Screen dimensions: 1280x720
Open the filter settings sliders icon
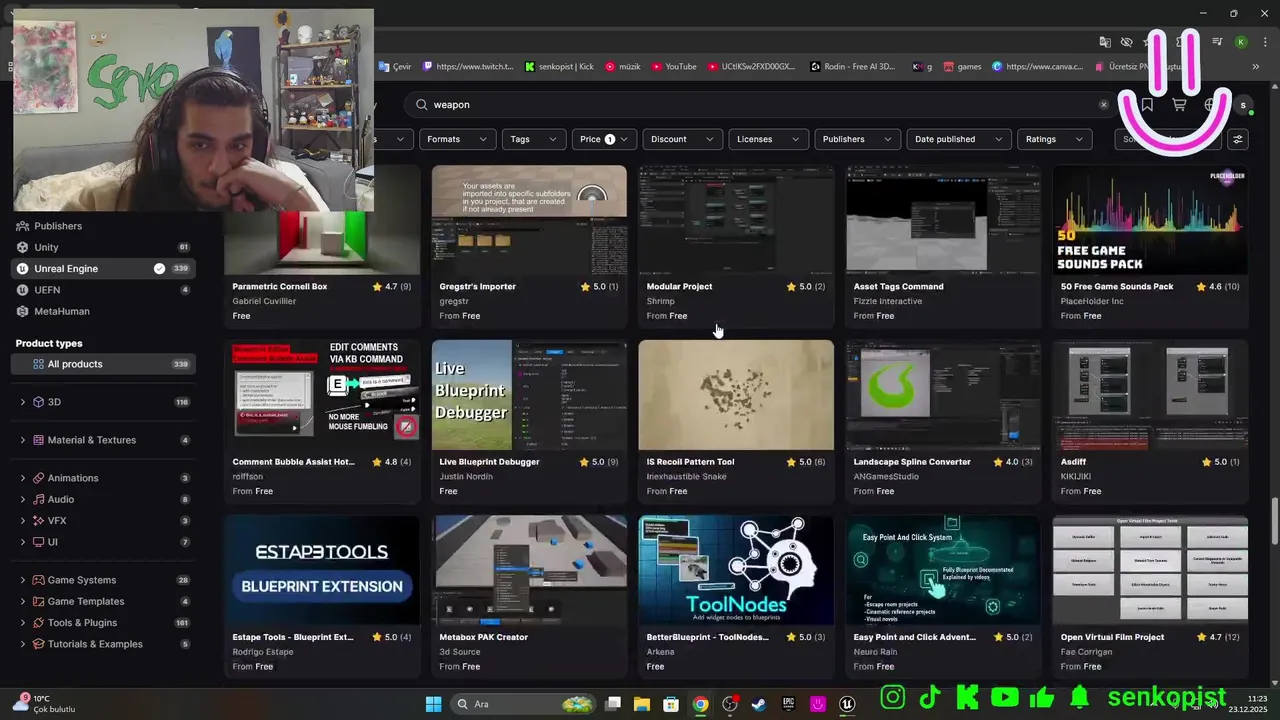1238,139
